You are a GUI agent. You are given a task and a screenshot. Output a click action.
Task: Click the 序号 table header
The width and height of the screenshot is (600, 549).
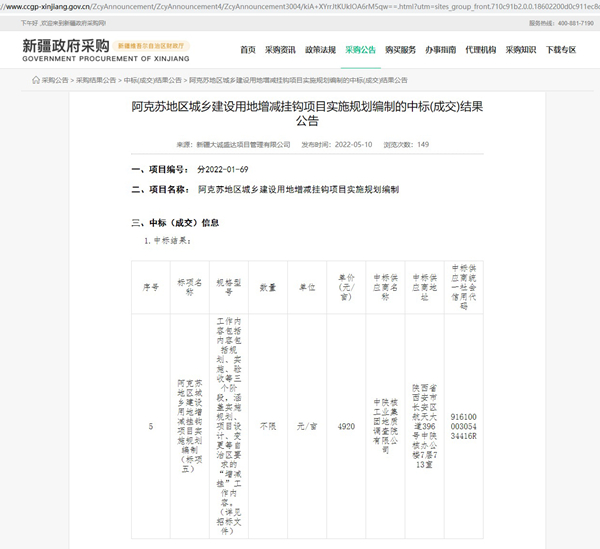click(151, 287)
